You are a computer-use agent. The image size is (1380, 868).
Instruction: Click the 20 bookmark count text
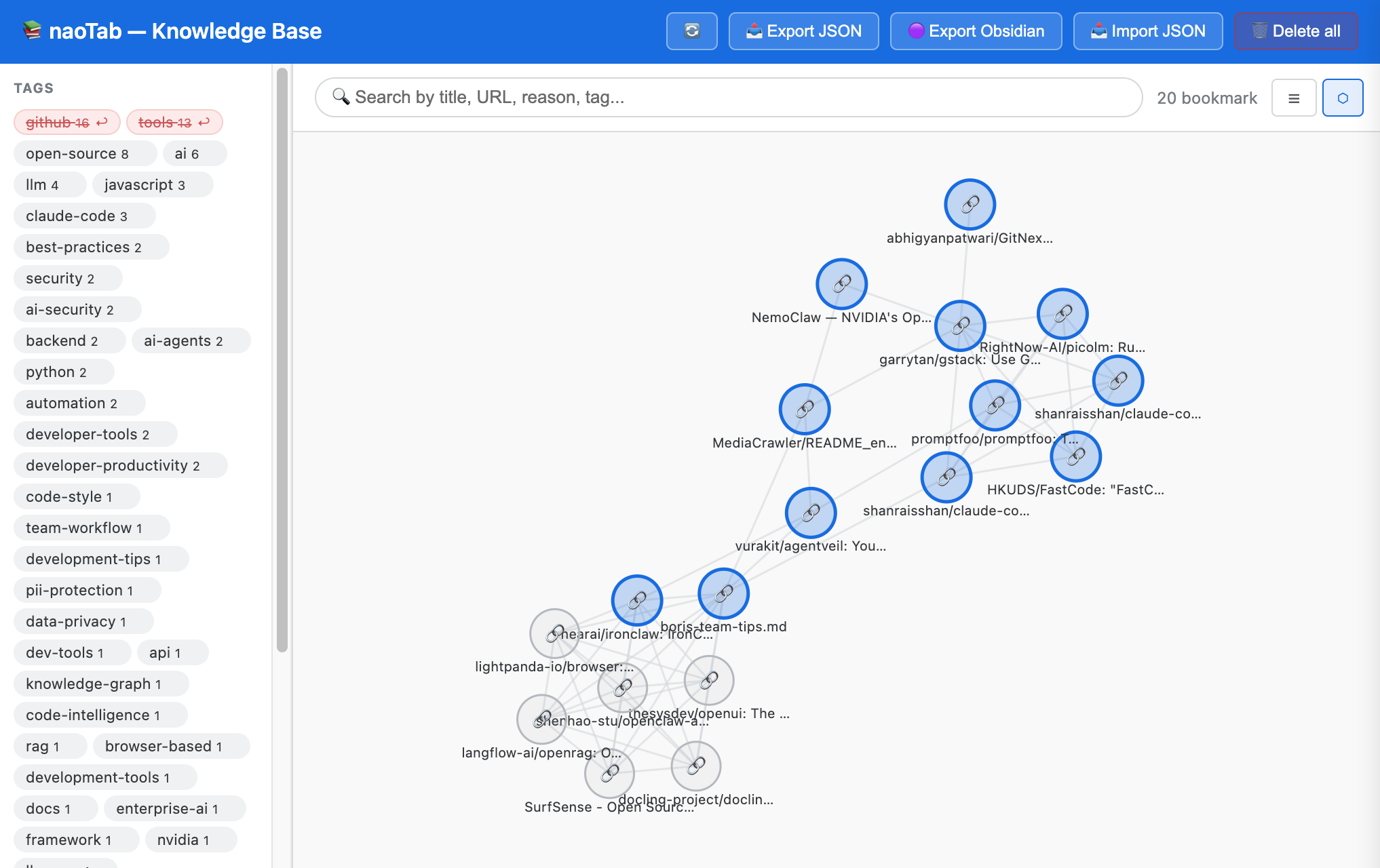coord(1207,98)
